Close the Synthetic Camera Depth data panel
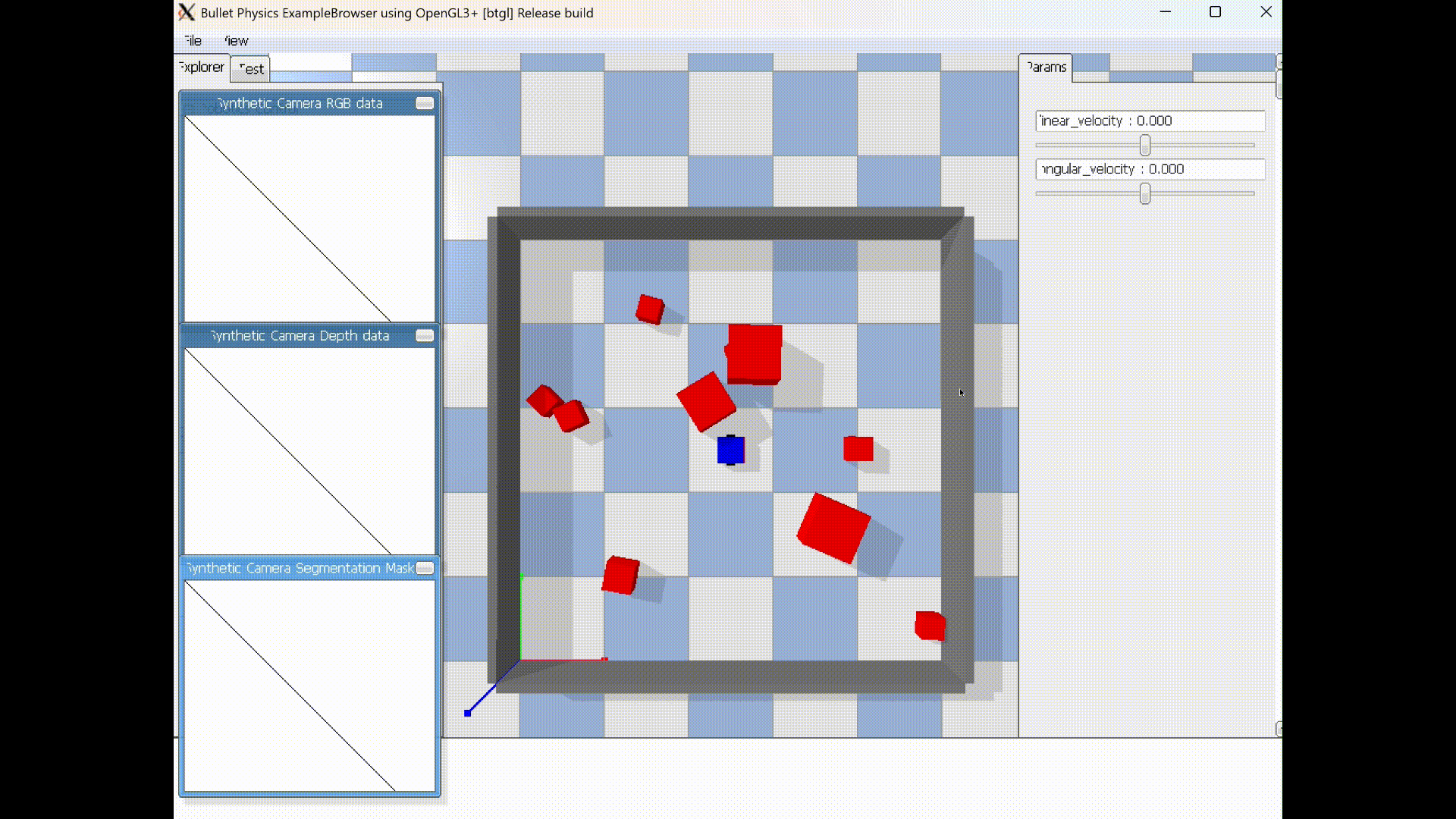 [x=425, y=336]
